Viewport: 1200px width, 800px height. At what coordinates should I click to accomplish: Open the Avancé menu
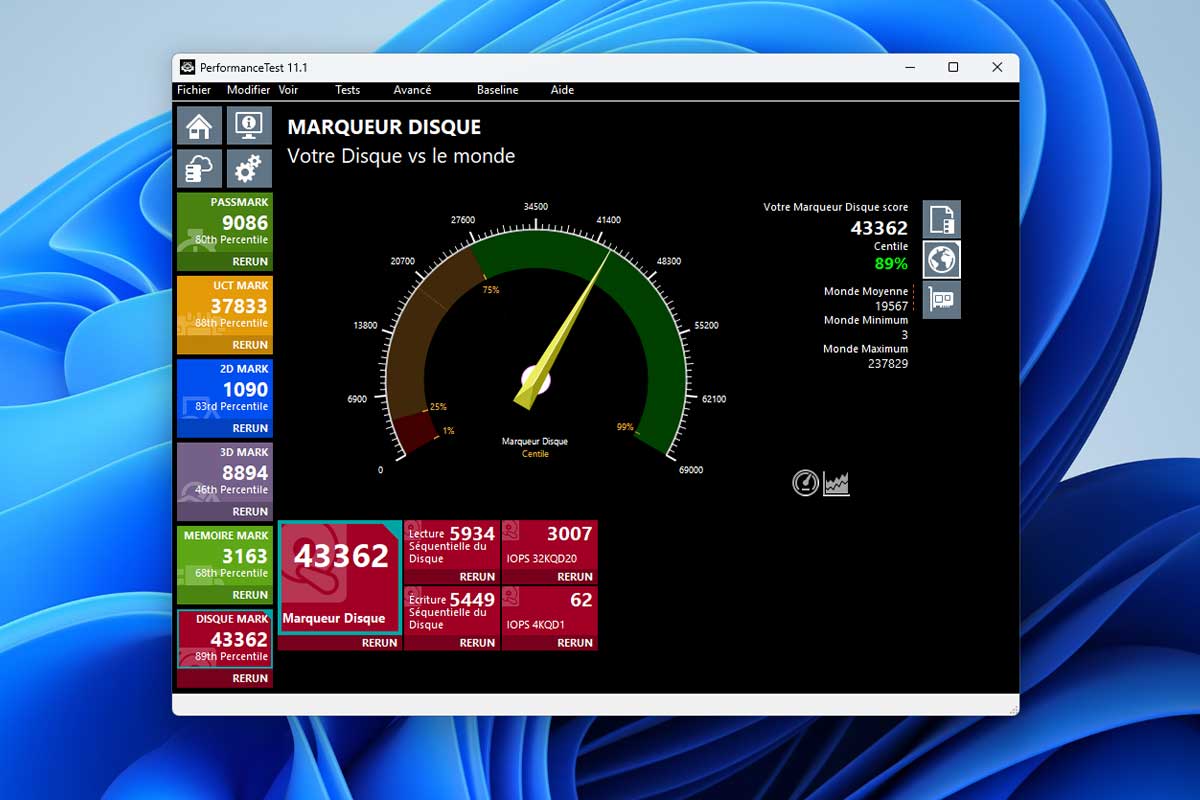[x=412, y=90]
